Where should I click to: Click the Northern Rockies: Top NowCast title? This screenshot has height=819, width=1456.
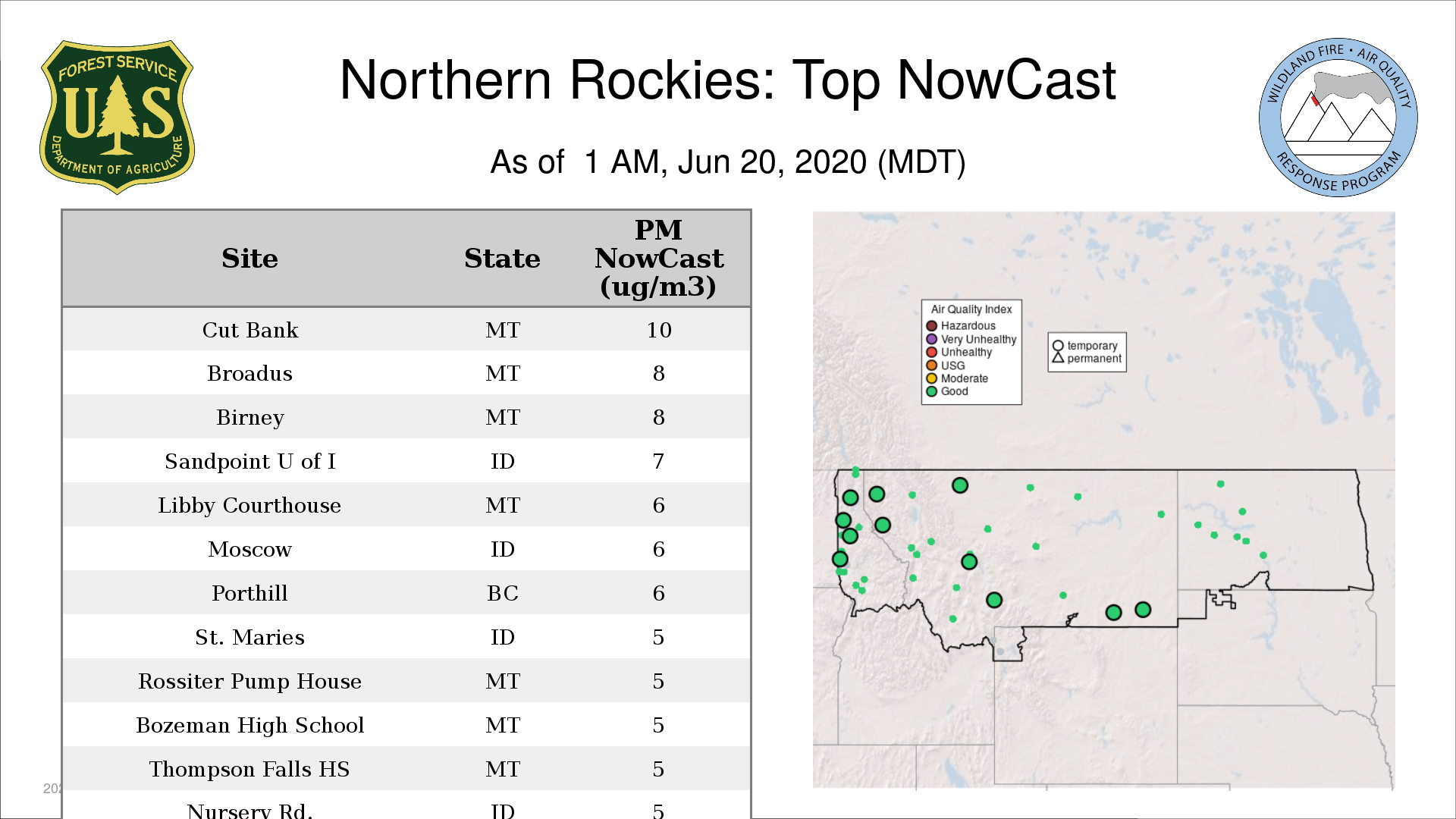pos(727,80)
